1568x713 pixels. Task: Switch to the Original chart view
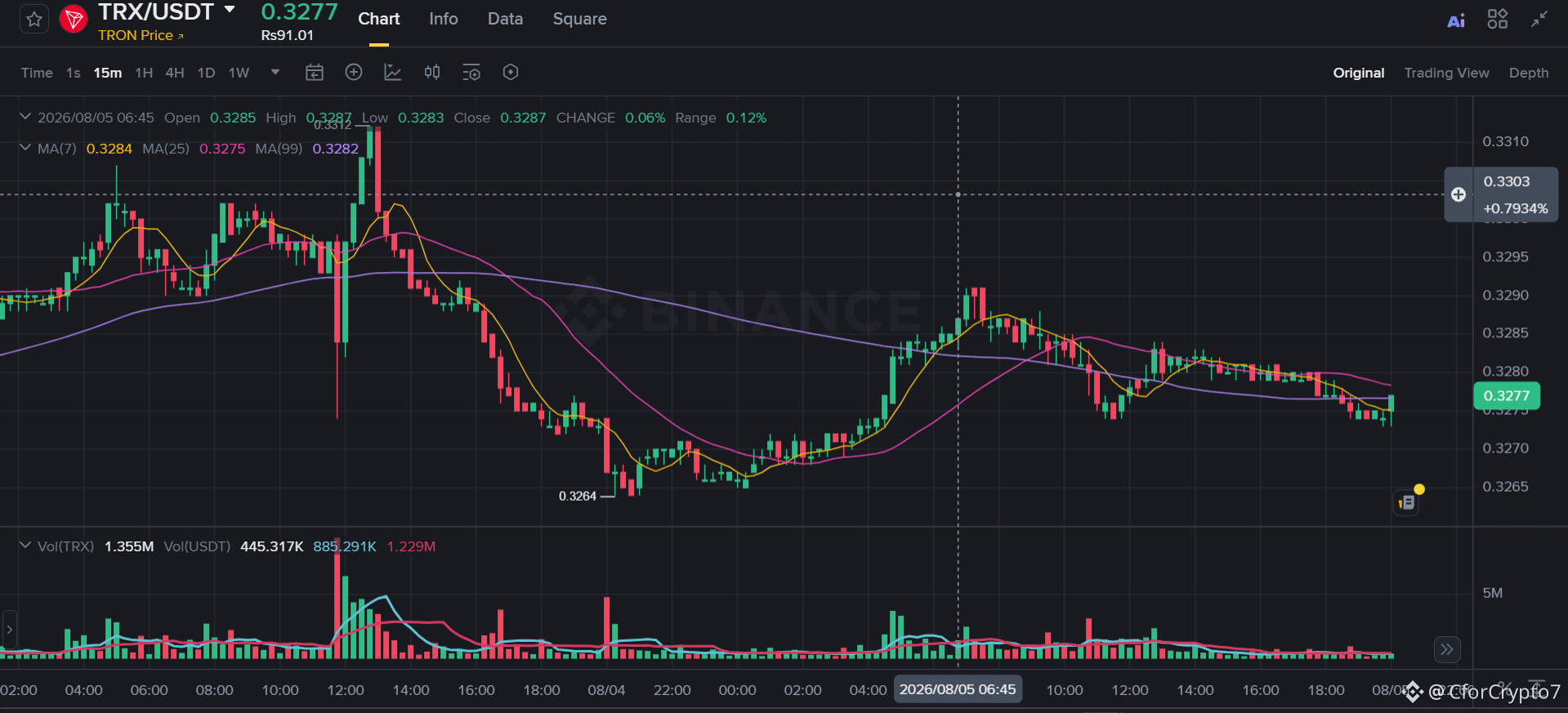1359,73
